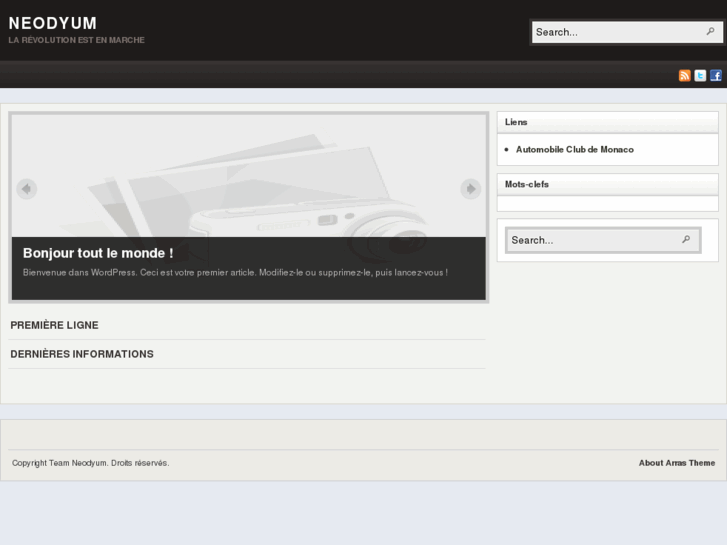
Task: Click the NEODYUM site title
Action: point(52,23)
